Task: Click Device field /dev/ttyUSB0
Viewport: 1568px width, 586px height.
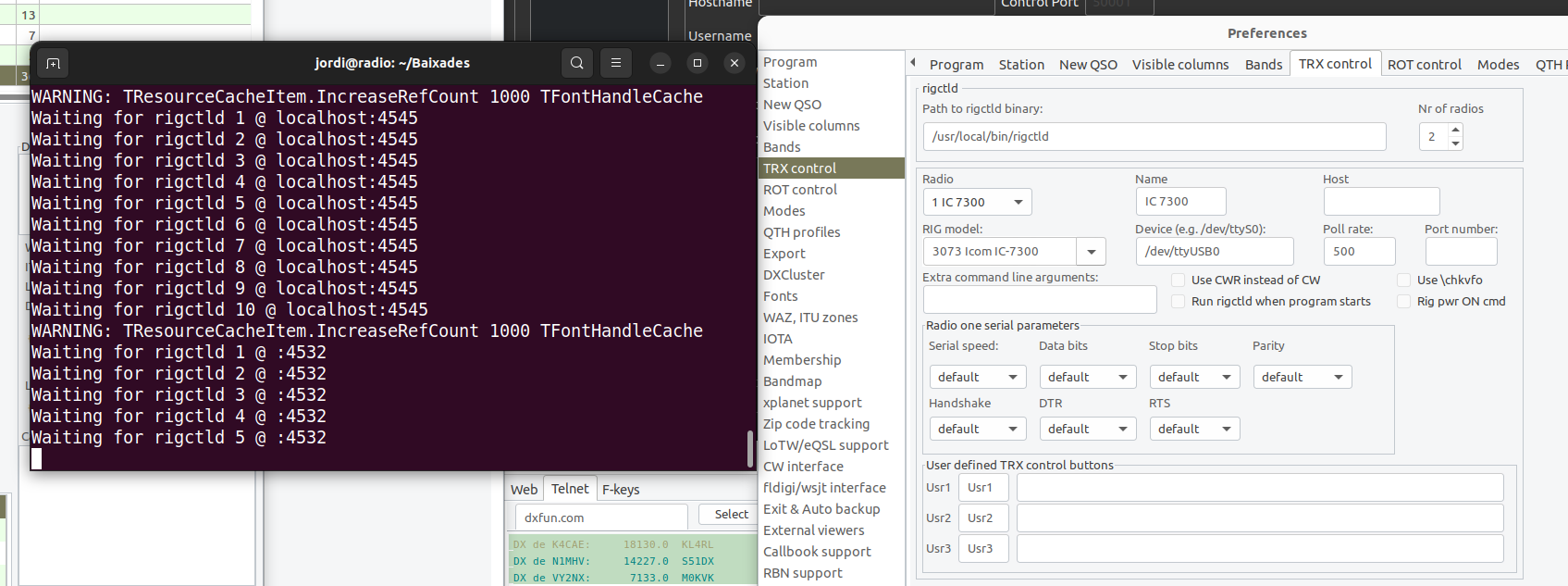Action: coord(1214,251)
